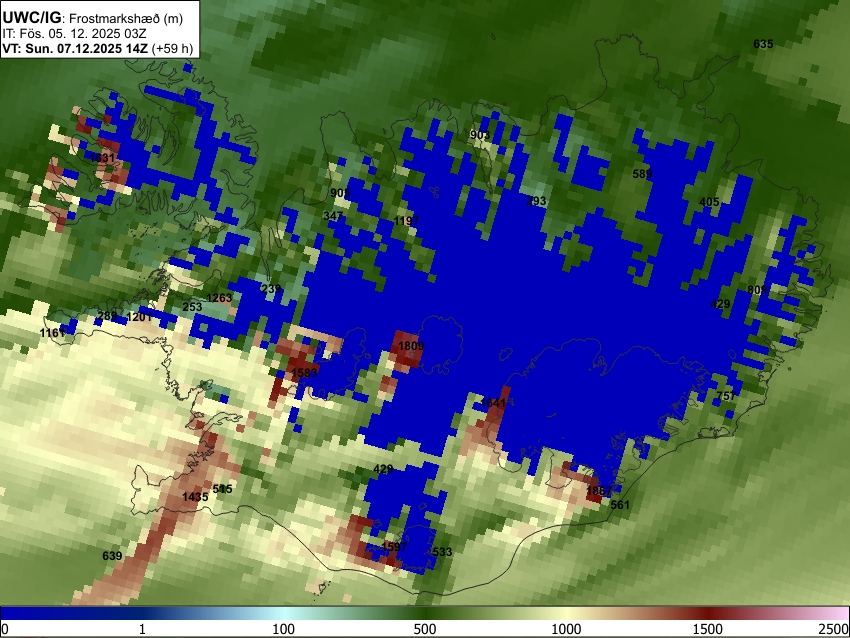
Task: Click the 809 value label in the east
Action: [x=757, y=290]
